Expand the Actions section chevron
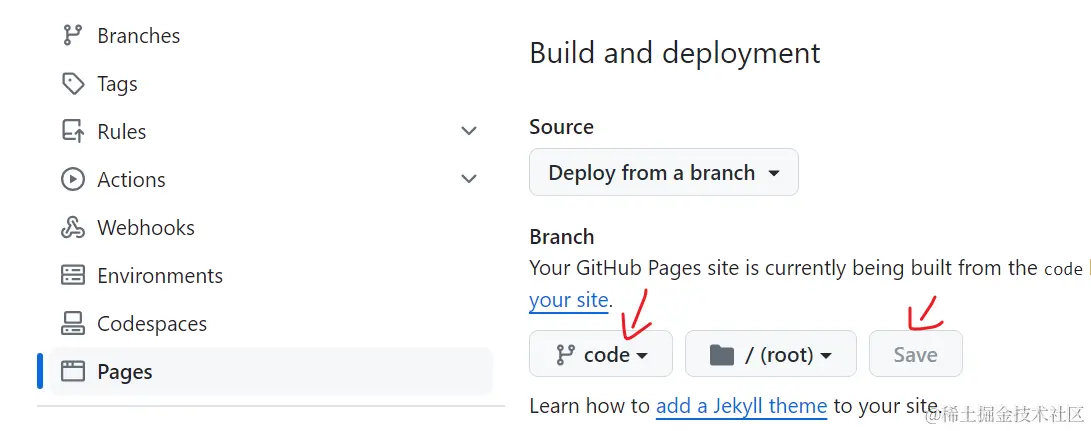 (x=470, y=179)
